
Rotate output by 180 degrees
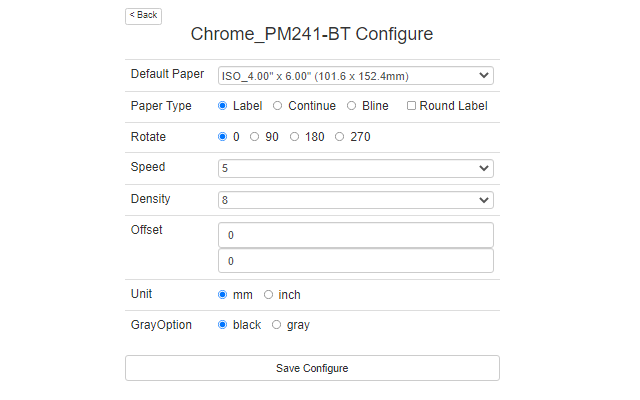coord(295,137)
